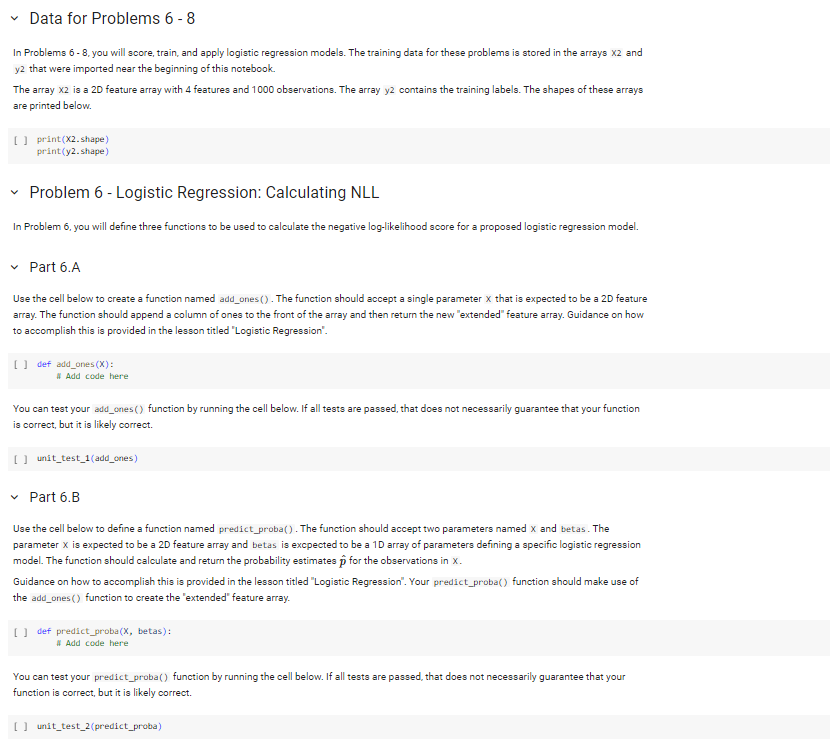Run the unit_test_1(add_ones) cell
The width and height of the screenshot is (830, 756).
pyautogui.click(x=20, y=458)
